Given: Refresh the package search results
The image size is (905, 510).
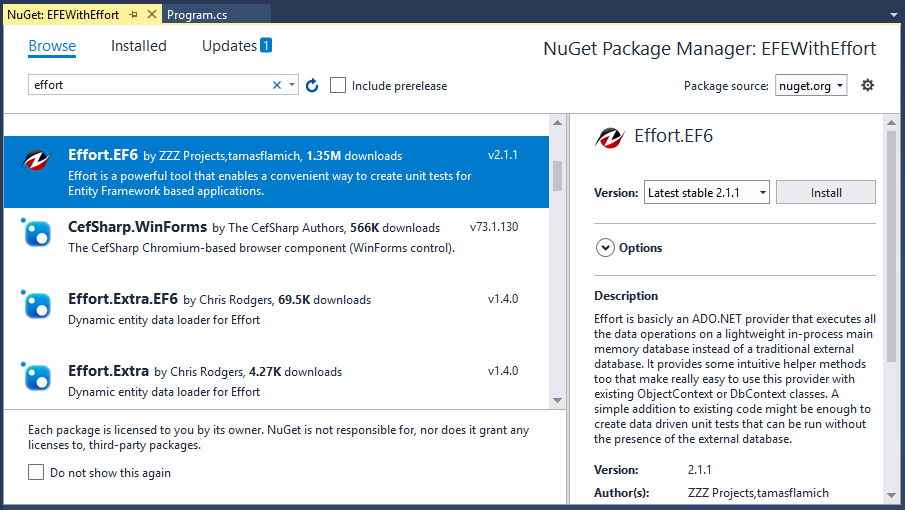Looking at the screenshot, I should pyautogui.click(x=312, y=85).
